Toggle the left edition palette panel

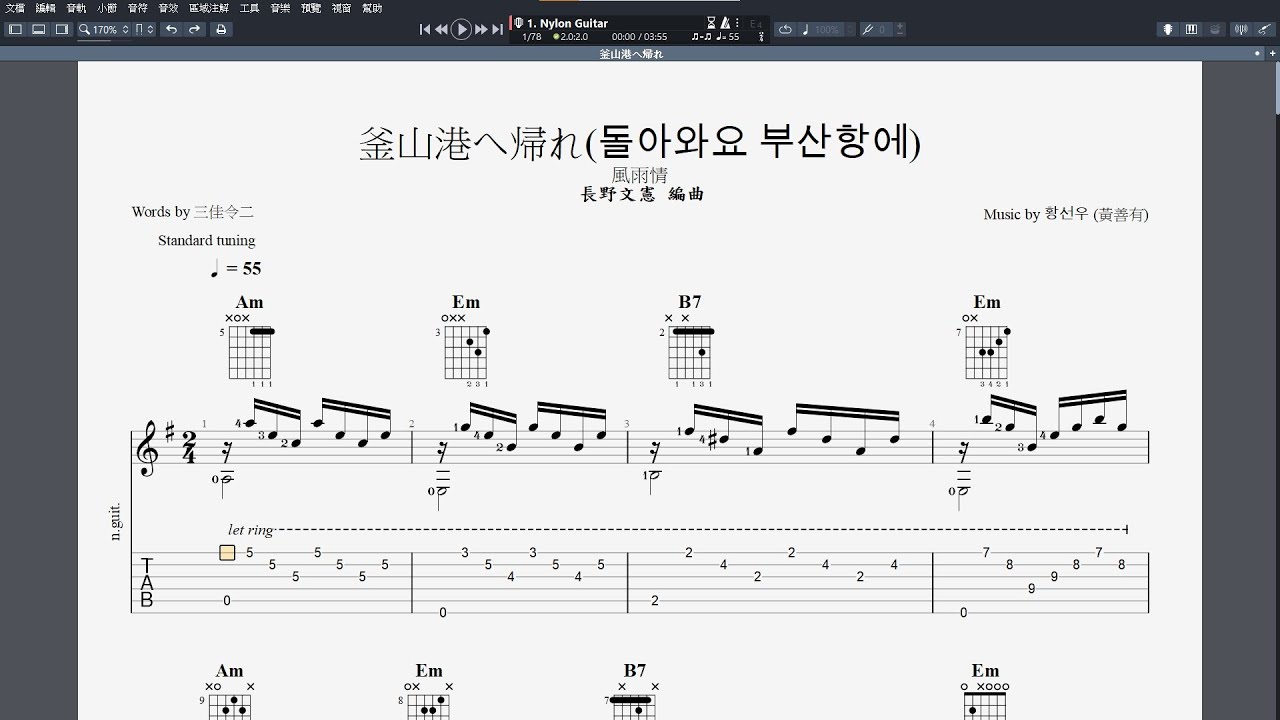(15, 29)
